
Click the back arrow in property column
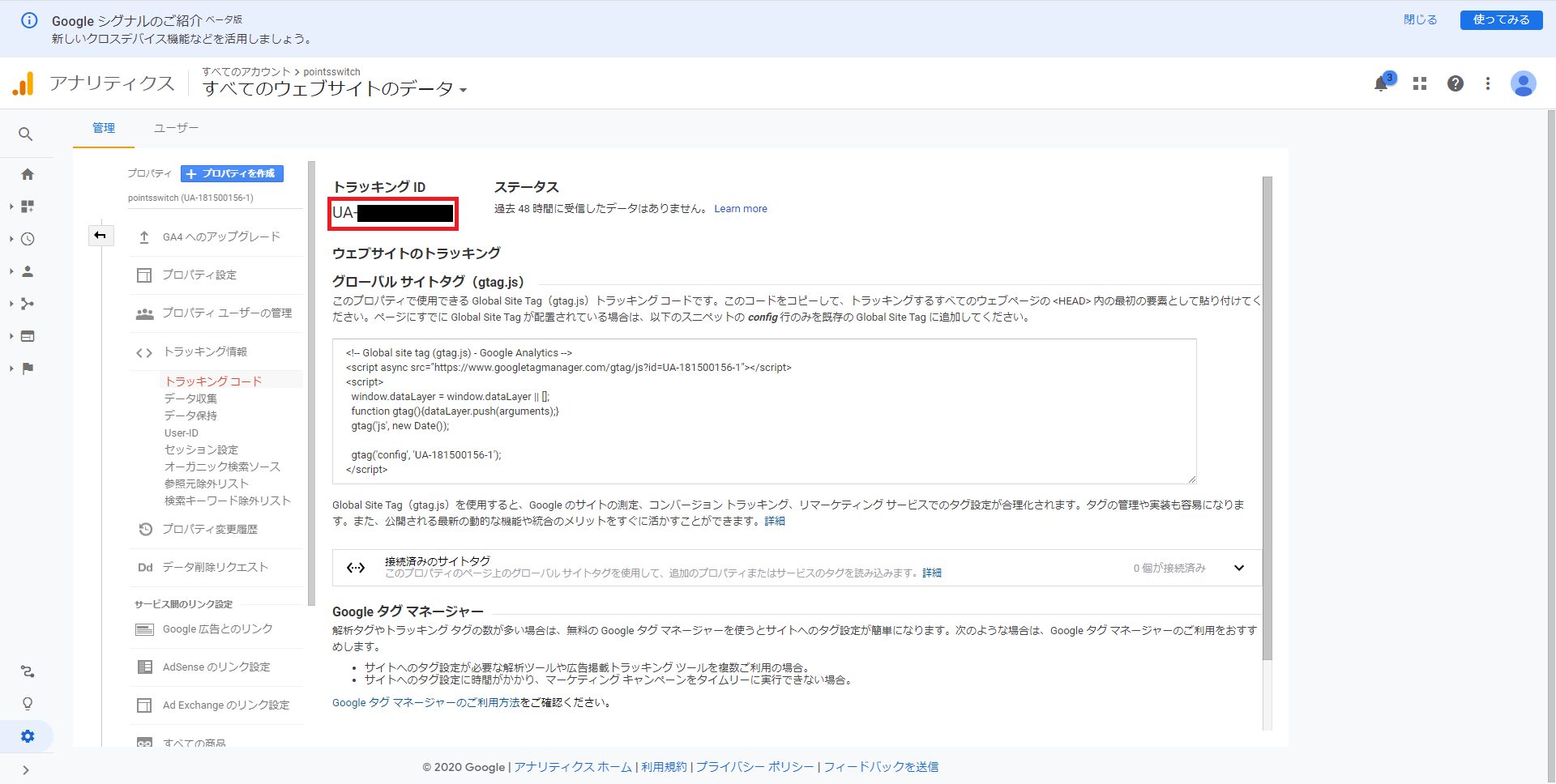tap(100, 236)
